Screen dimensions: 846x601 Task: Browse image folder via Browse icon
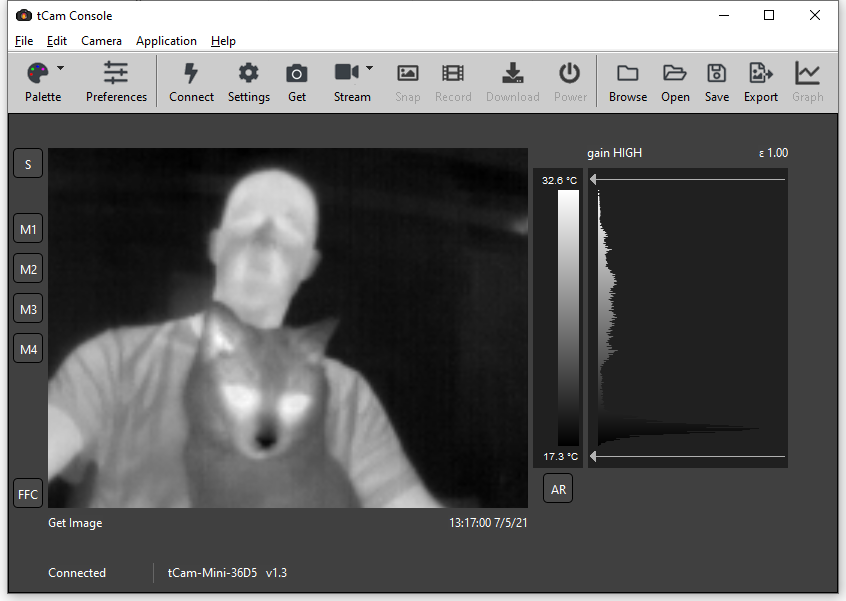pyautogui.click(x=627, y=74)
